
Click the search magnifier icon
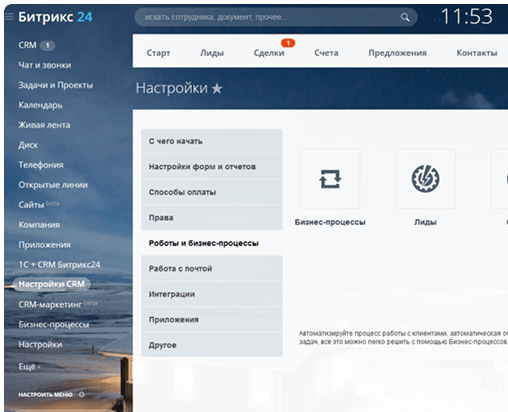pos(405,17)
